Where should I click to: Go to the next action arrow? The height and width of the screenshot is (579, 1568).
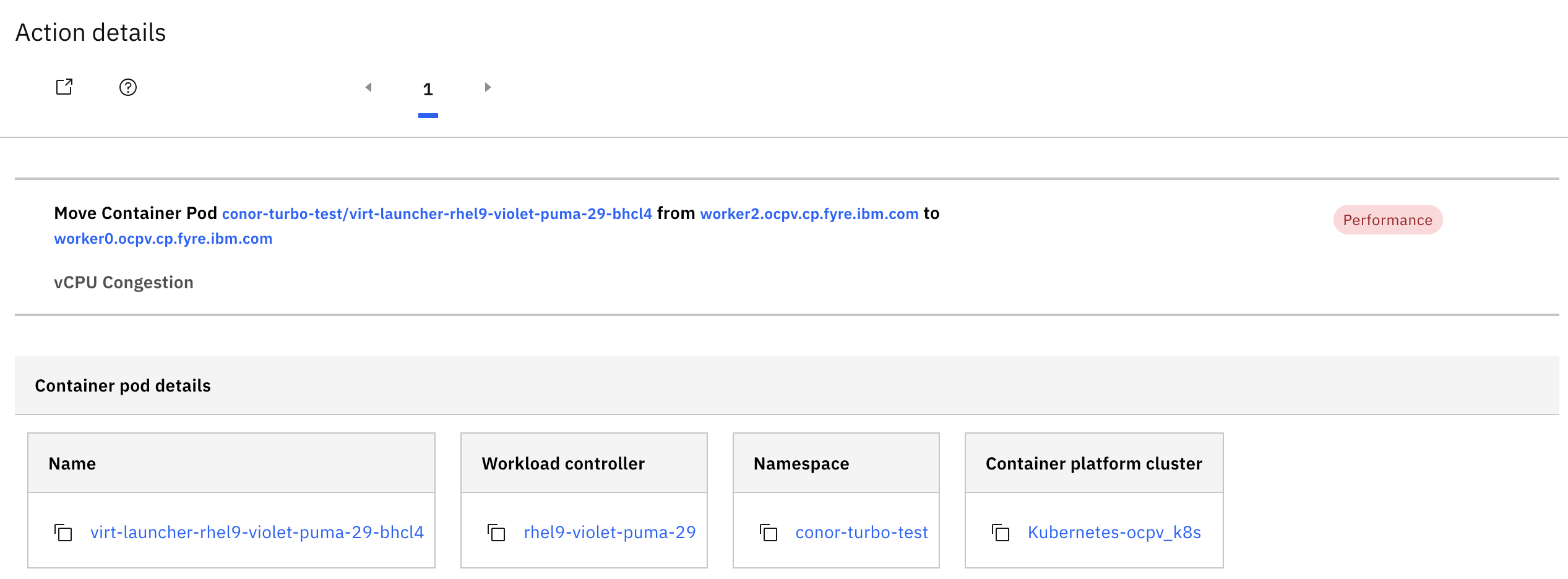click(x=488, y=87)
